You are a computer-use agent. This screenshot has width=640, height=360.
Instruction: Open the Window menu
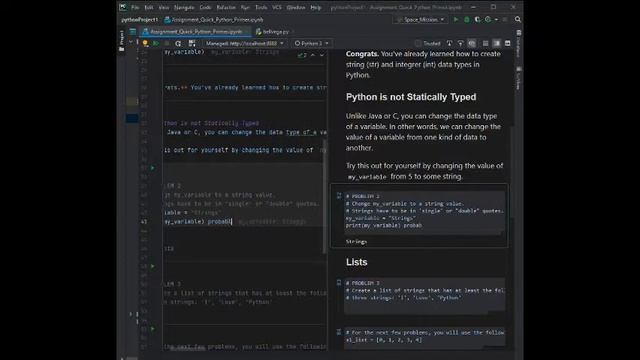(296, 7)
